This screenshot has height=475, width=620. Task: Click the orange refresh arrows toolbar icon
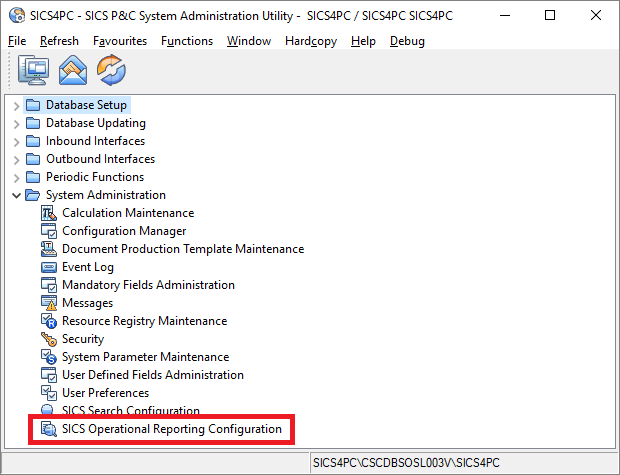(111, 71)
